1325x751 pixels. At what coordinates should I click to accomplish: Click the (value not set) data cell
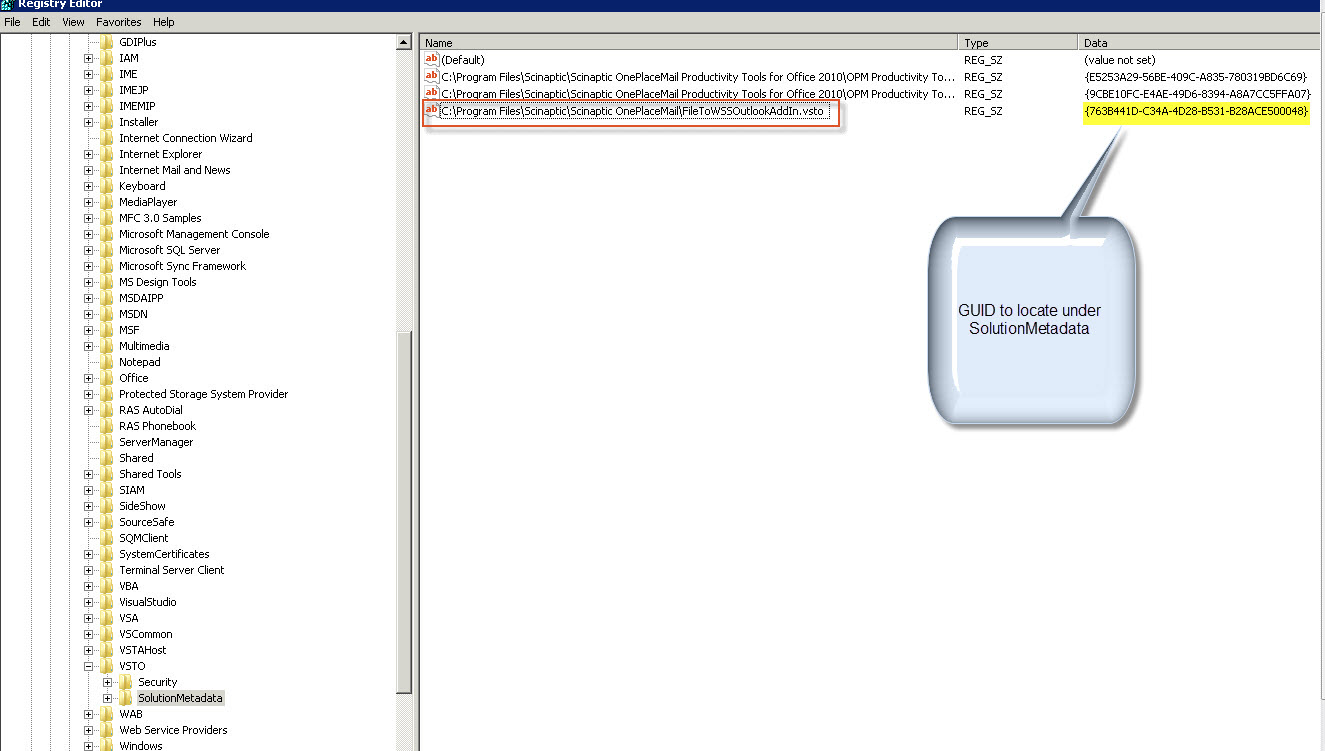click(1120, 60)
